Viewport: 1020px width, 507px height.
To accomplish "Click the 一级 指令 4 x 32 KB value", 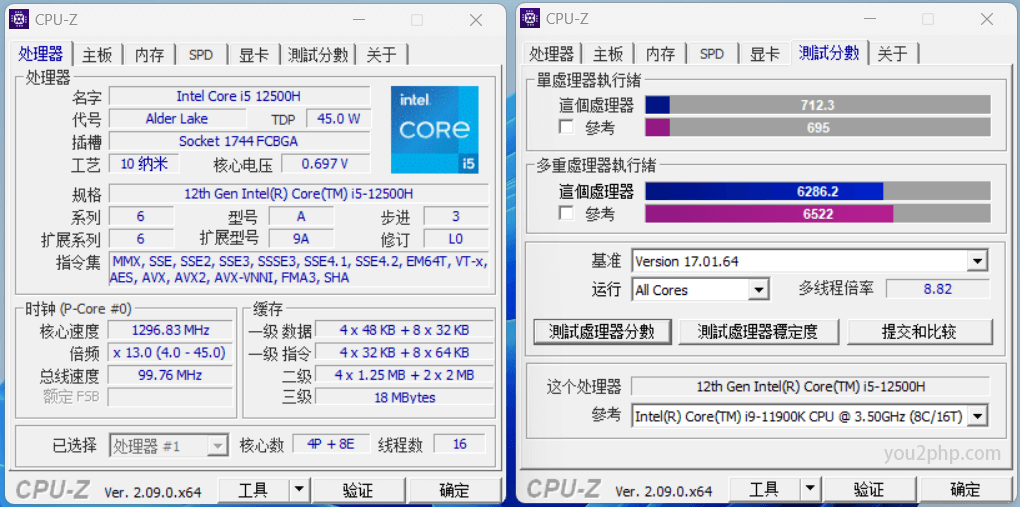I will [x=404, y=353].
